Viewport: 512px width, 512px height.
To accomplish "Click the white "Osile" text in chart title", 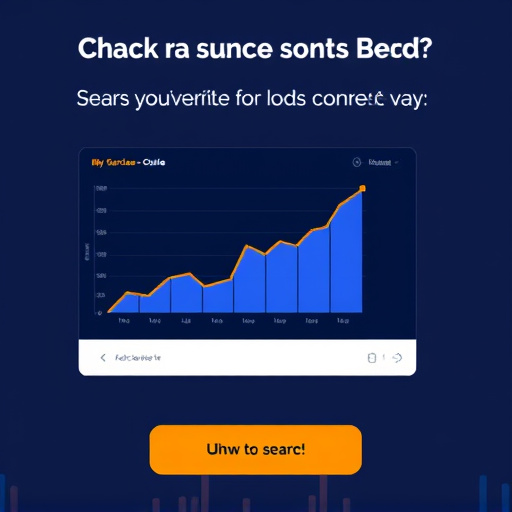I will click(x=154, y=162).
